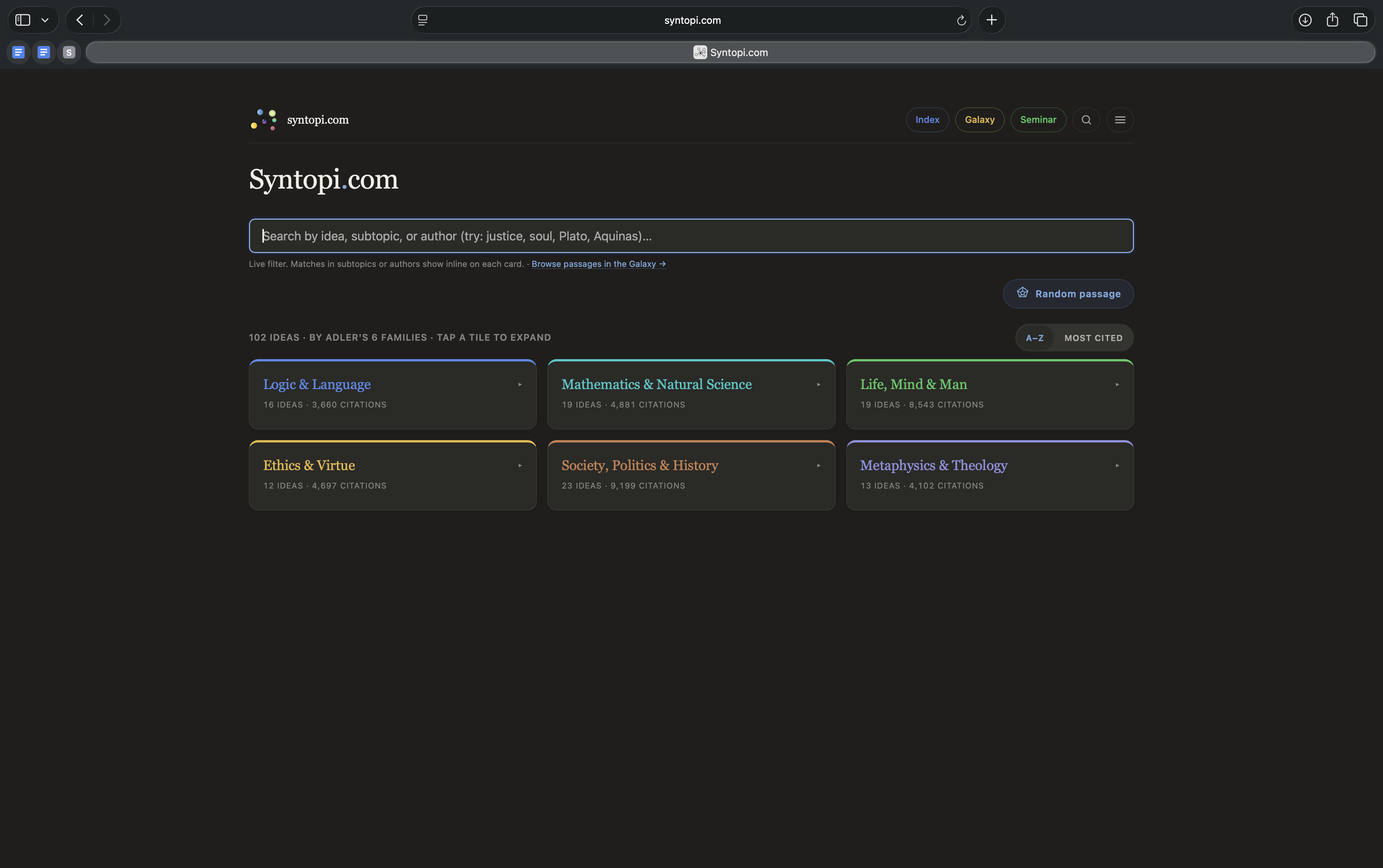This screenshot has height=868, width=1383.
Task: Expand the Metaphysics & Theology tile
Action: [x=990, y=475]
